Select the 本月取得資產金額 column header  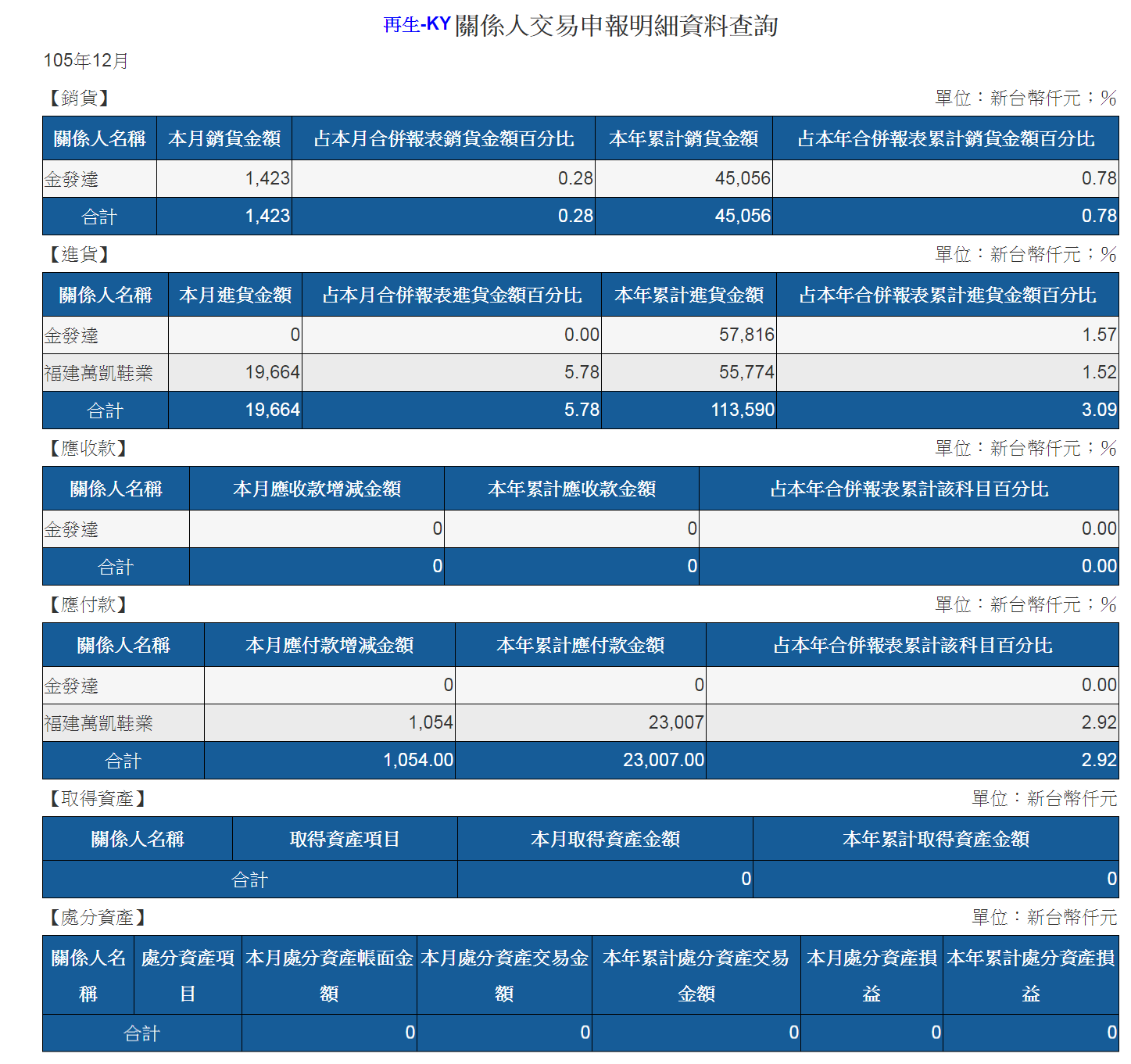pyautogui.click(x=605, y=839)
